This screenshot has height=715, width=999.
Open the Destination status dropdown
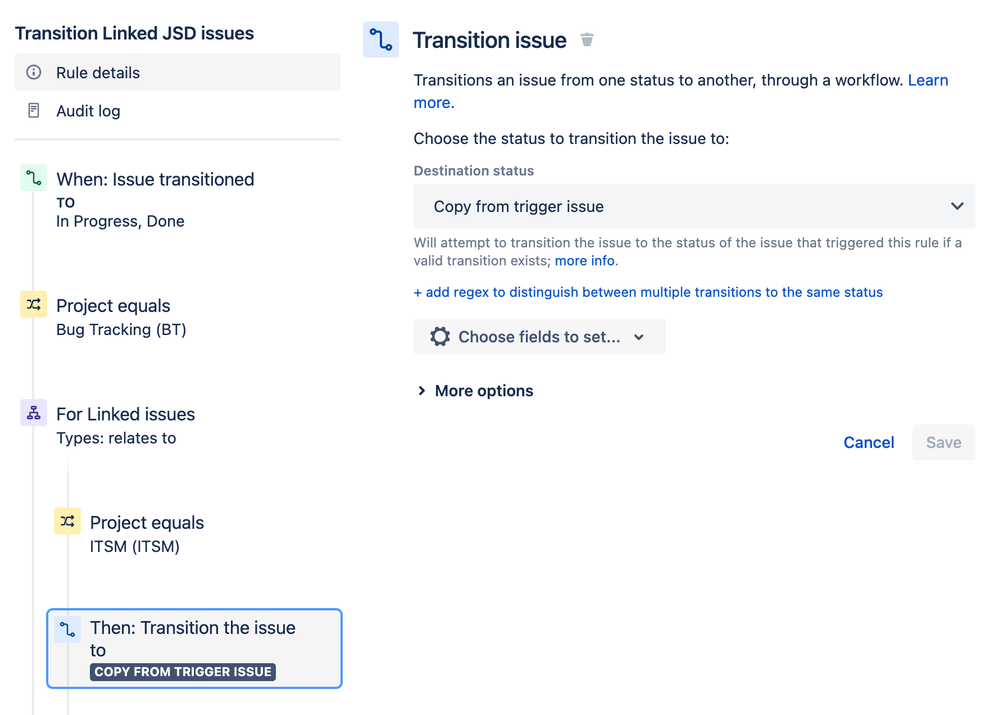coord(694,207)
